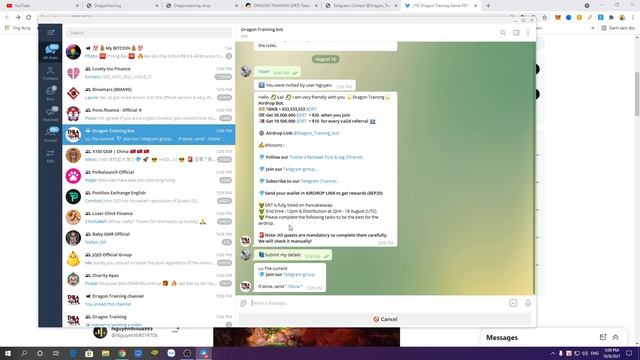
Task: Click the Telegram chat list search field
Action: (149, 33)
